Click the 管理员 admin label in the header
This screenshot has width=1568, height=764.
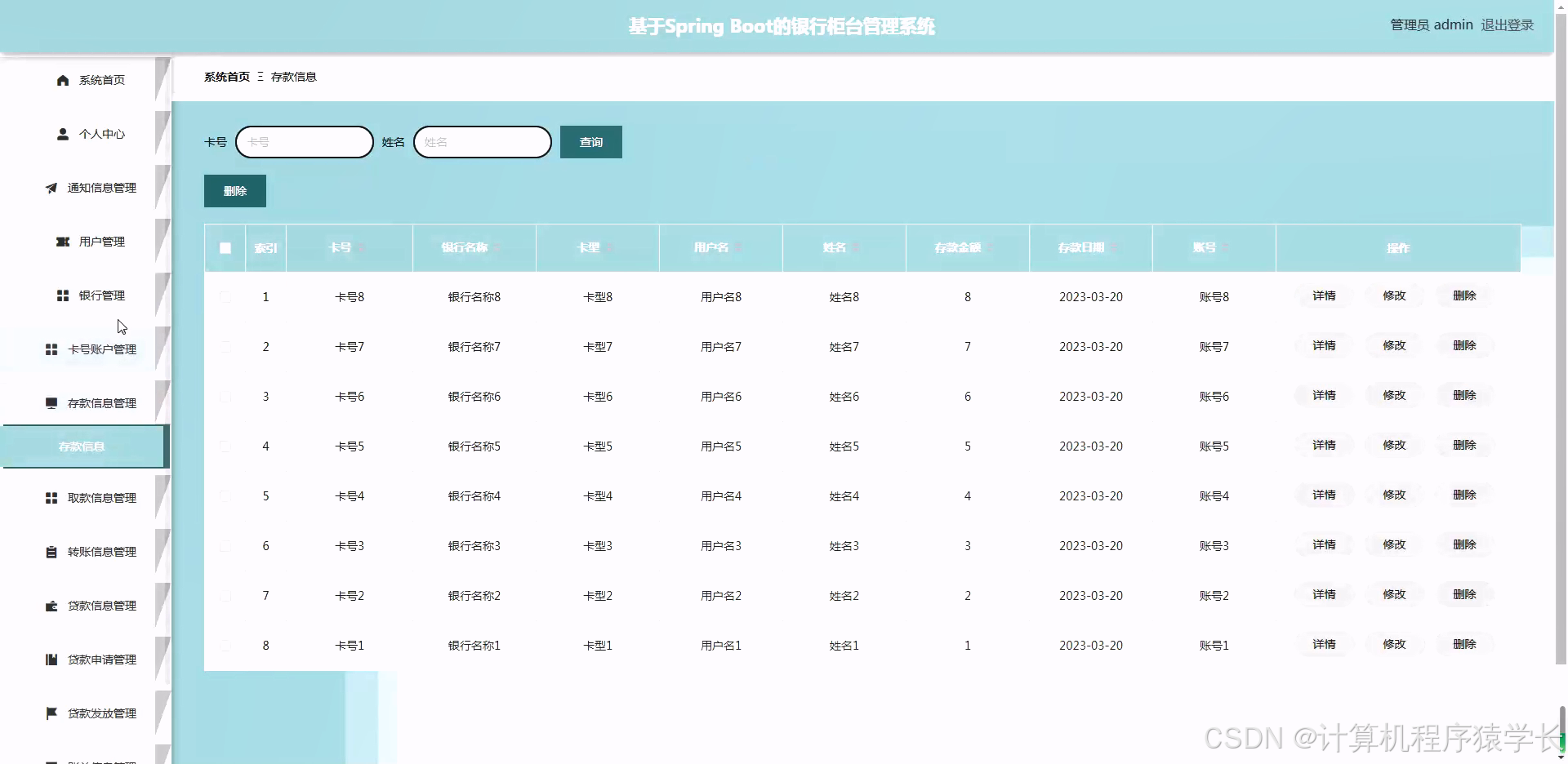click(x=1432, y=25)
